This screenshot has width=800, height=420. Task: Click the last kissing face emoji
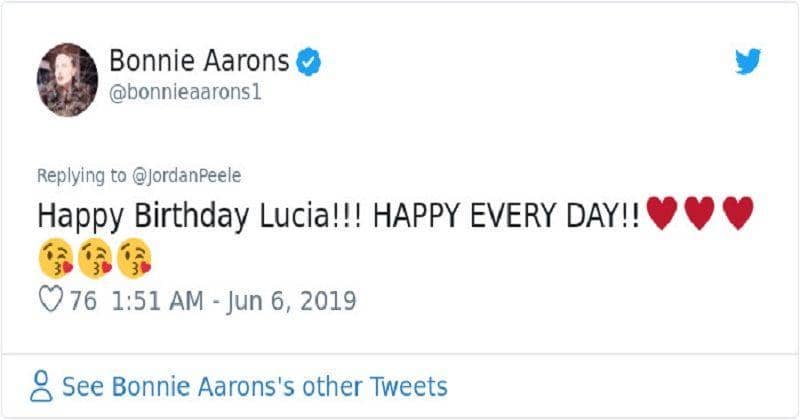(133, 259)
